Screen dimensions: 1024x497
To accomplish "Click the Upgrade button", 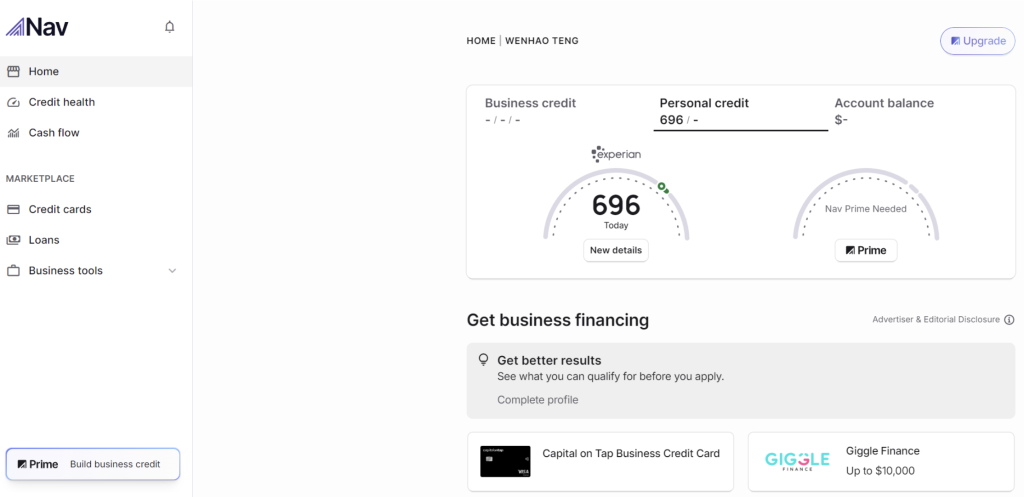I will (977, 41).
